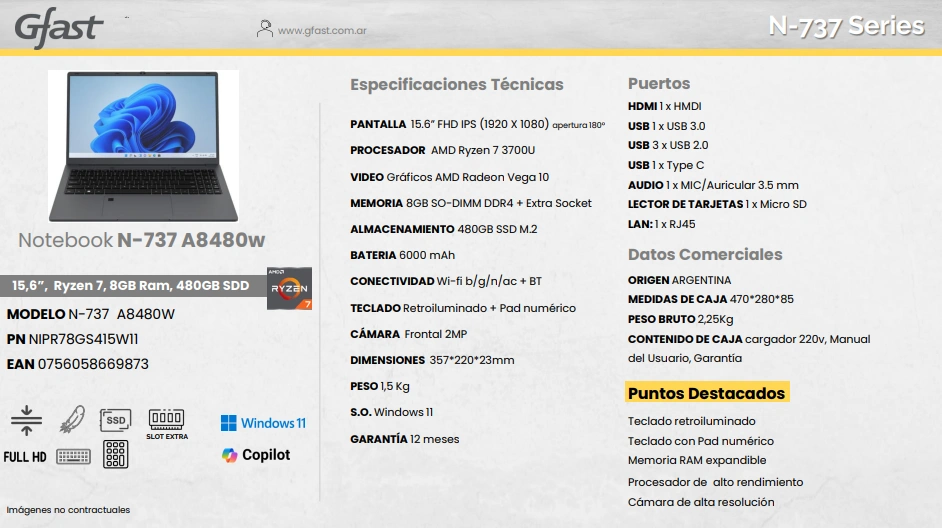Click the HDMI 1 x HMDI row
942x528 pixels.
coord(664,106)
